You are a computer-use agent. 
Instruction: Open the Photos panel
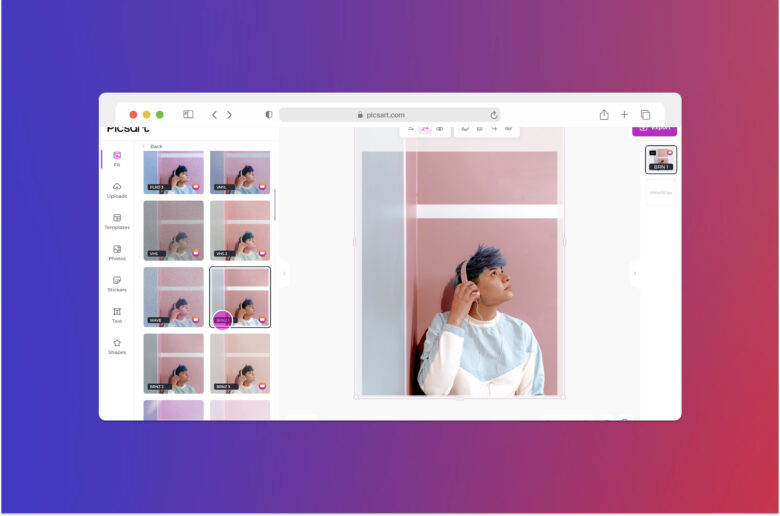[117, 253]
